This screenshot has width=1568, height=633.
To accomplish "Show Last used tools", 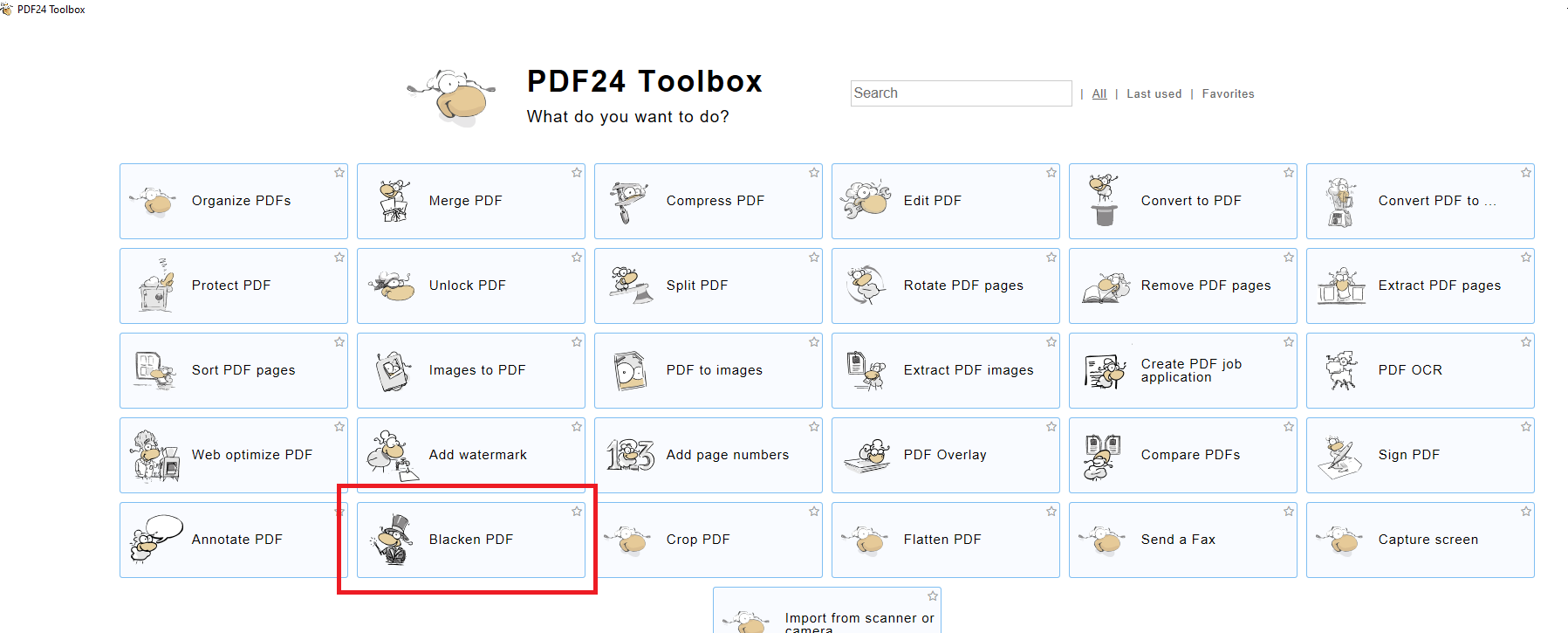I will coord(1154,93).
